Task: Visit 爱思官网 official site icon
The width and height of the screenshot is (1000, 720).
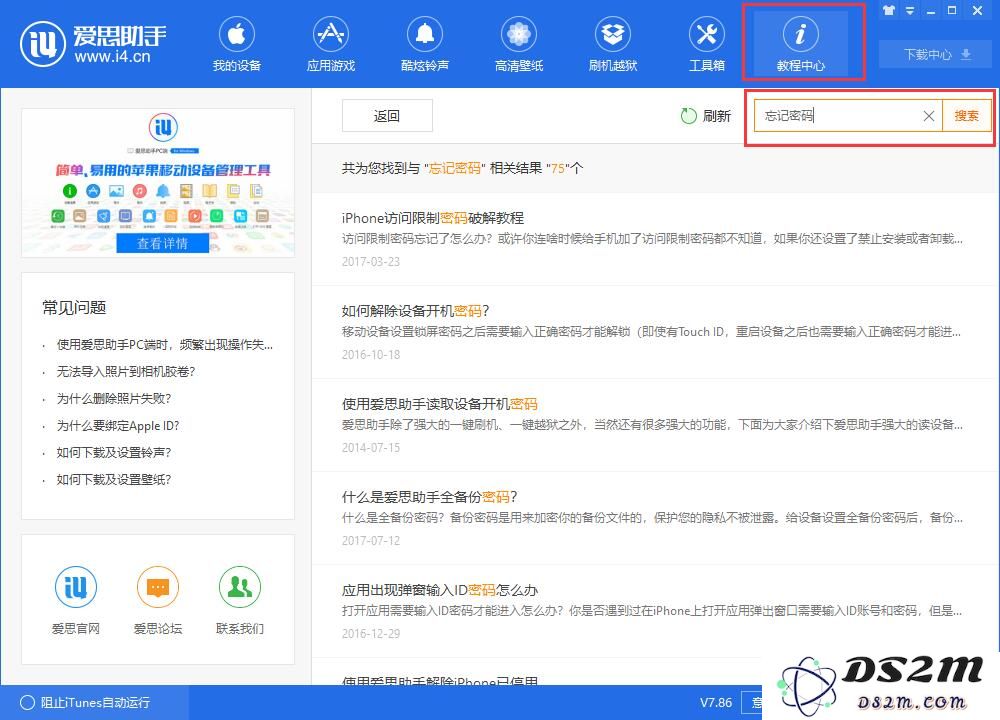Action: (x=76, y=587)
